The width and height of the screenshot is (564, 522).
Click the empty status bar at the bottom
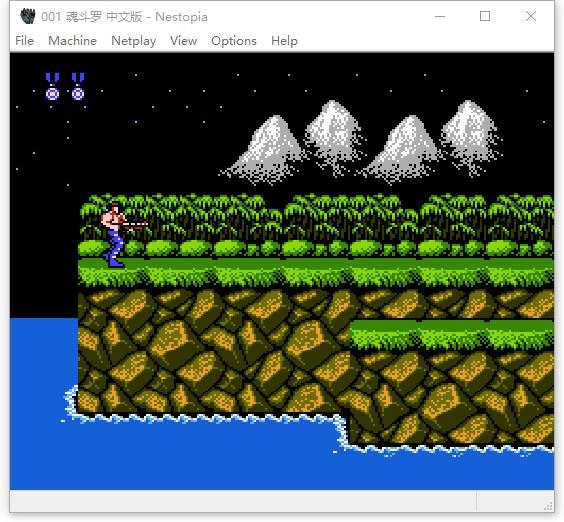coord(243,501)
